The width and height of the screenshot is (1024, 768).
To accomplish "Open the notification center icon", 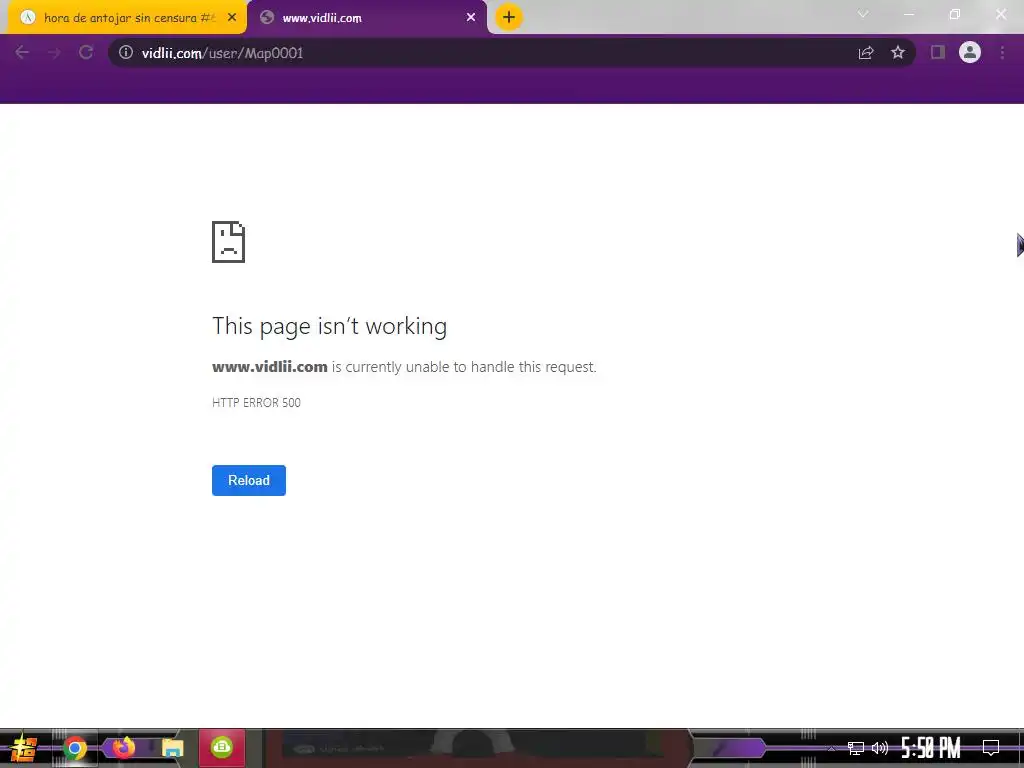I will pyautogui.click(x=991, y=748).
